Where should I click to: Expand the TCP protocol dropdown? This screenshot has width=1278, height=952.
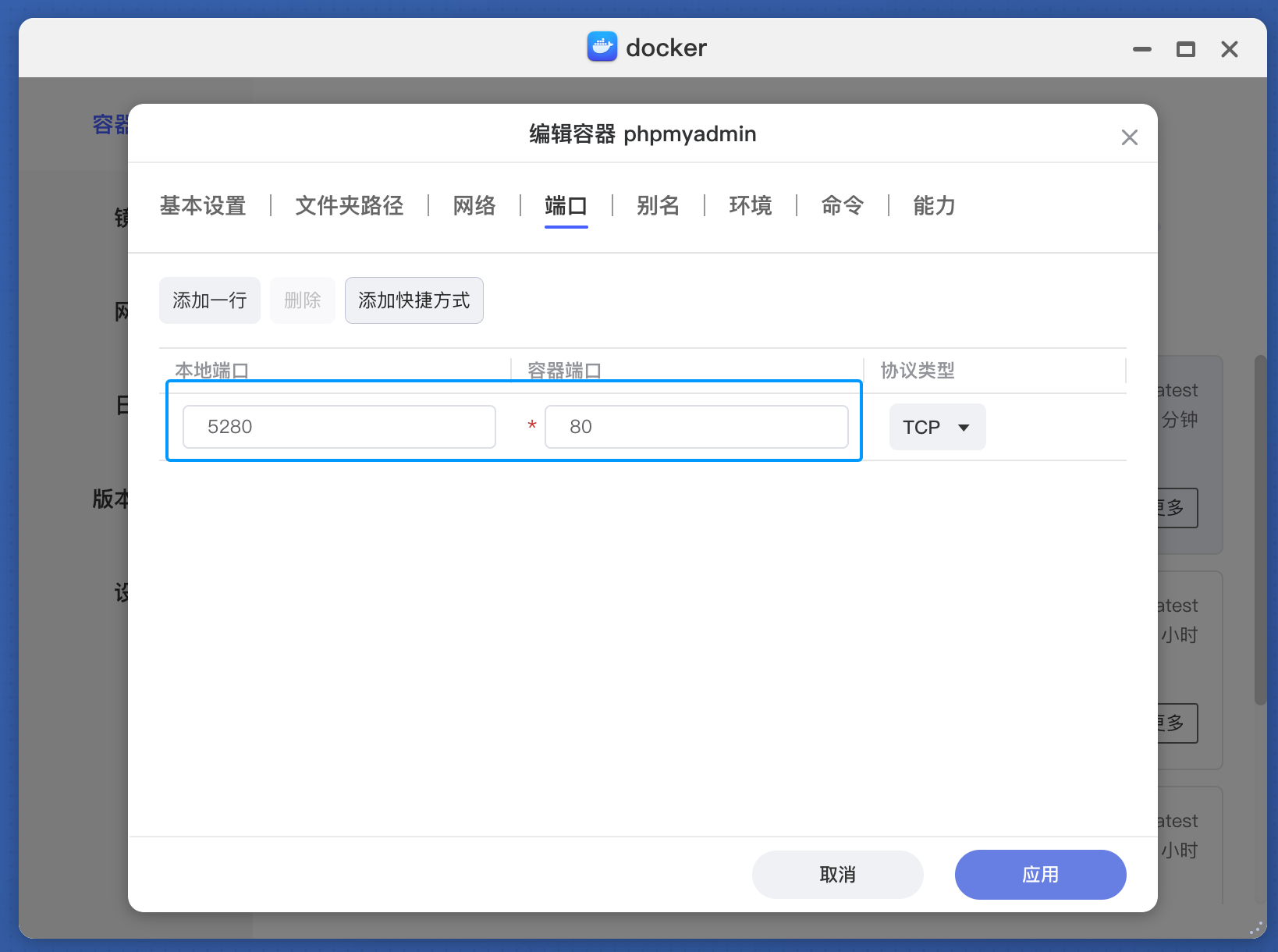pos(938,427)
